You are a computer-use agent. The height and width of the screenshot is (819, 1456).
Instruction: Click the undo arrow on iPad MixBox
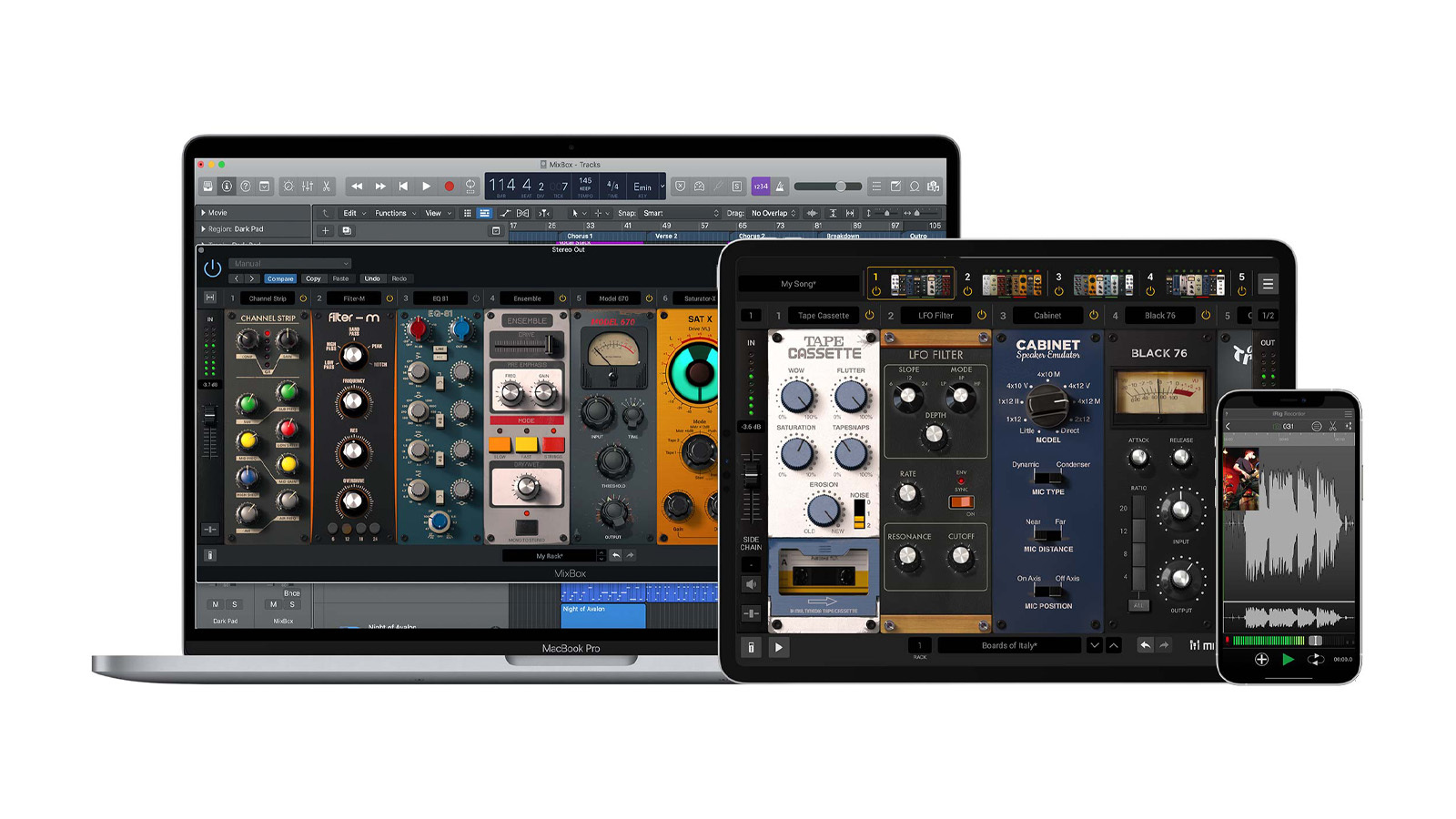pos(1146,645)
